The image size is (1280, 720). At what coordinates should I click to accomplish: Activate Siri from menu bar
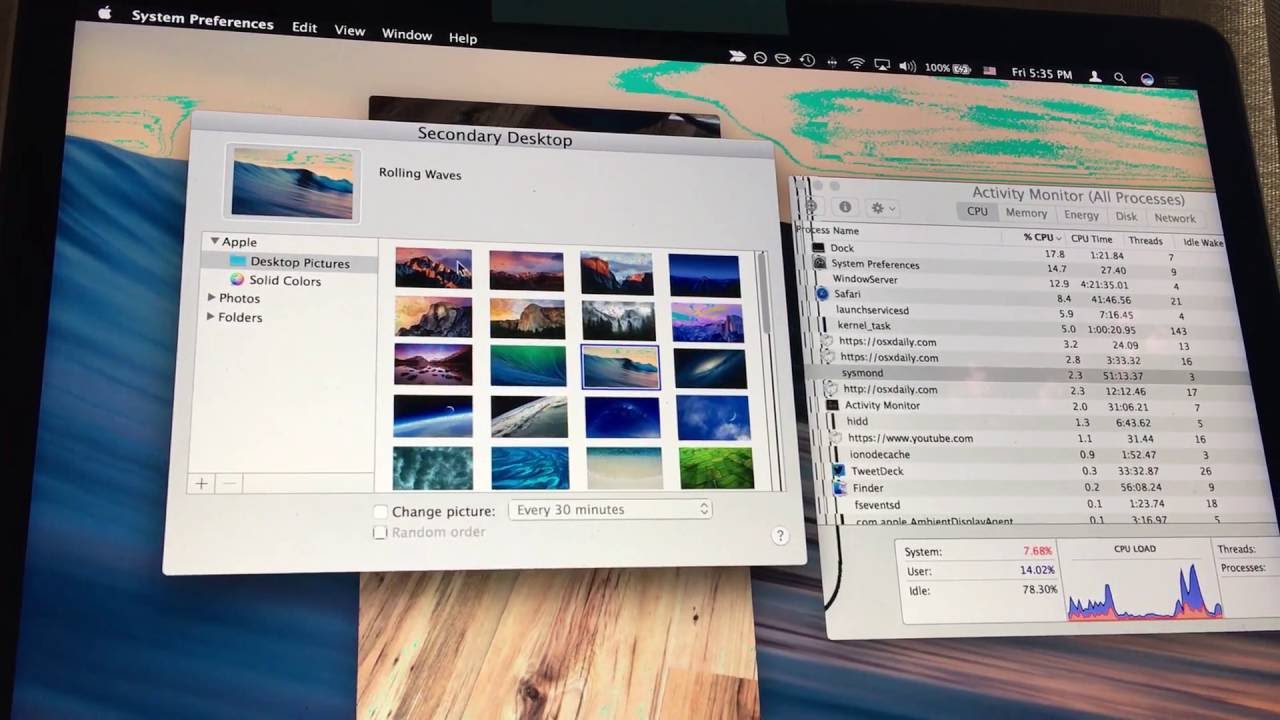tap(1147, 79)
